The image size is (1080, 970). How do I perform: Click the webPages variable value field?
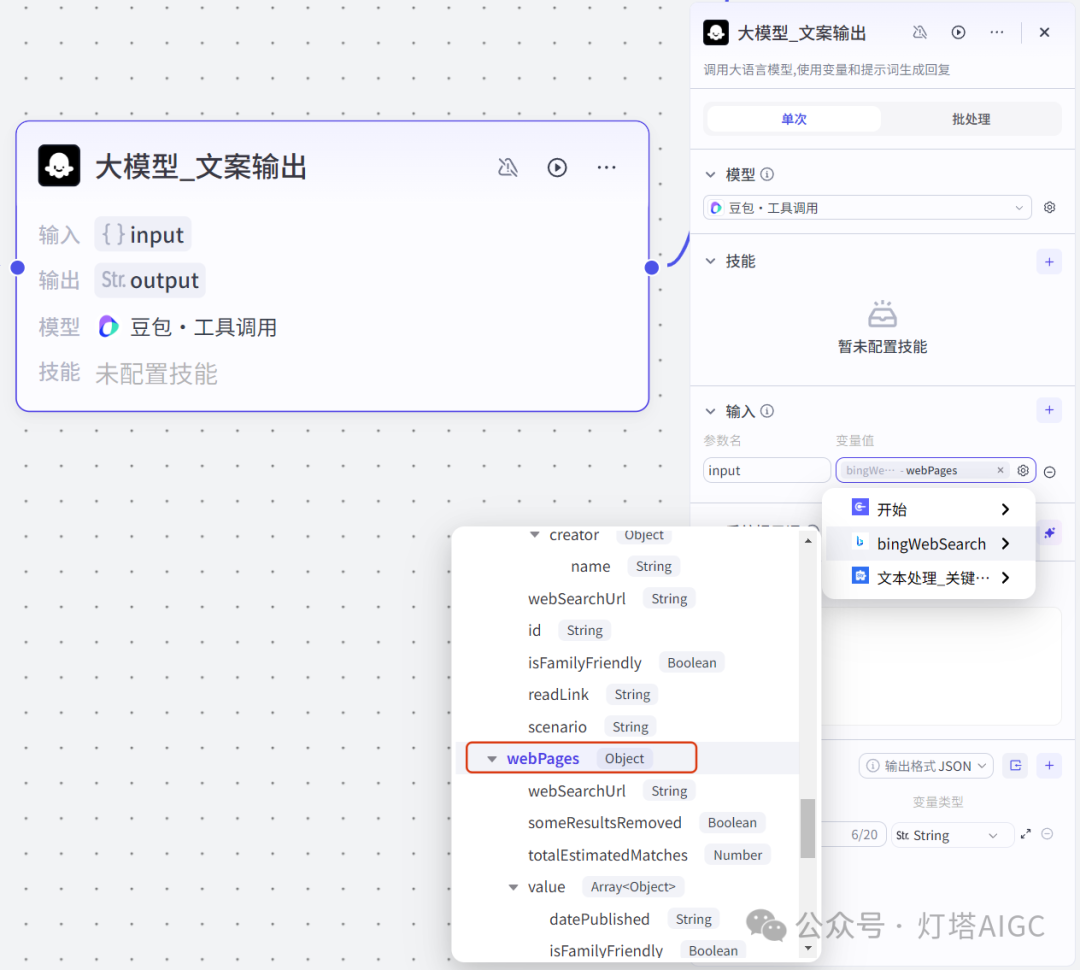point(936,471)
